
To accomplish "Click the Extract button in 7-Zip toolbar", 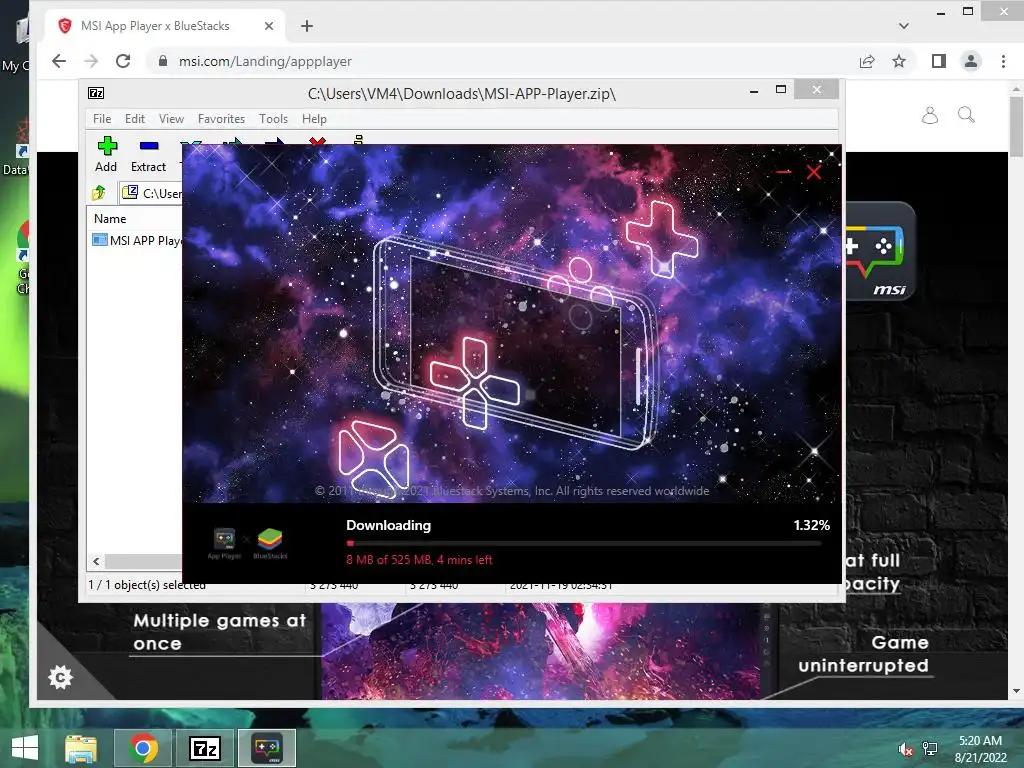I will tap(148, 155).
